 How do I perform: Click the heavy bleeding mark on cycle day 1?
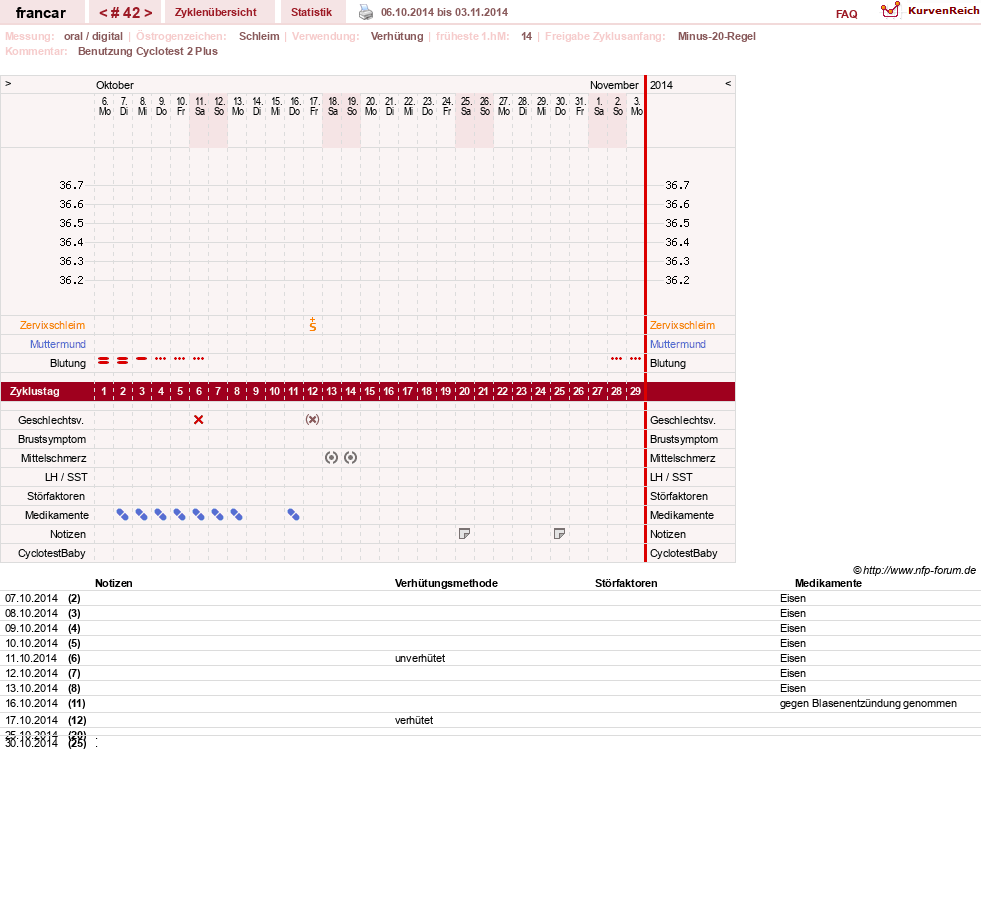tap(104, 360)
